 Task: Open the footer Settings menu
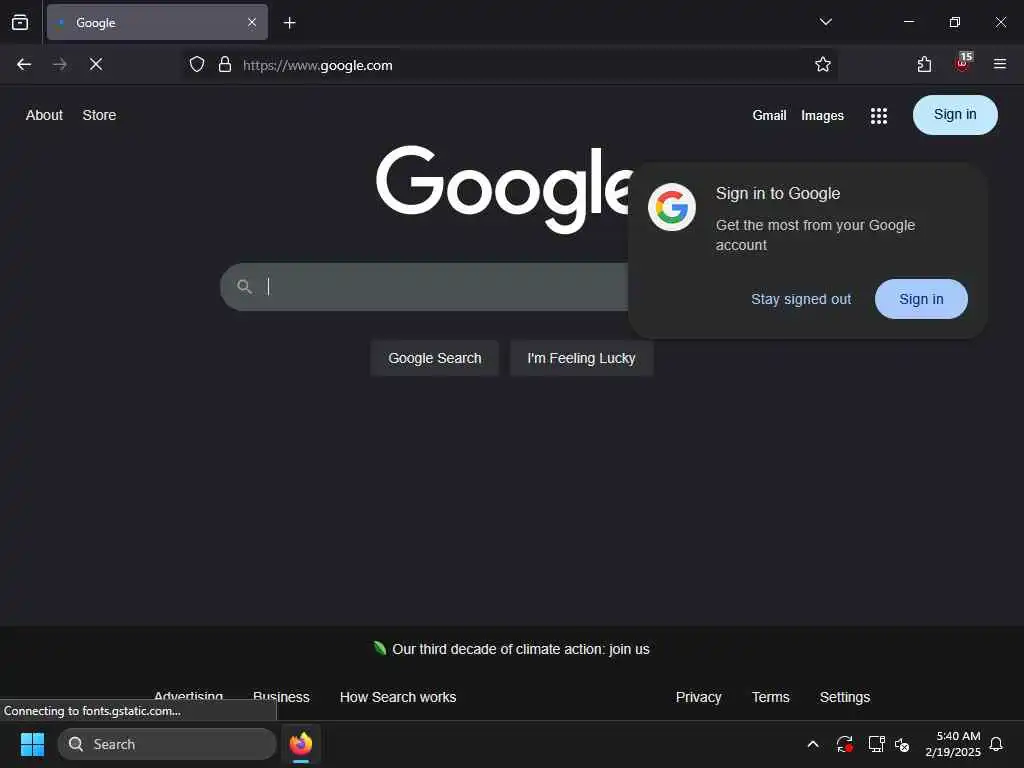pos(844,697)
